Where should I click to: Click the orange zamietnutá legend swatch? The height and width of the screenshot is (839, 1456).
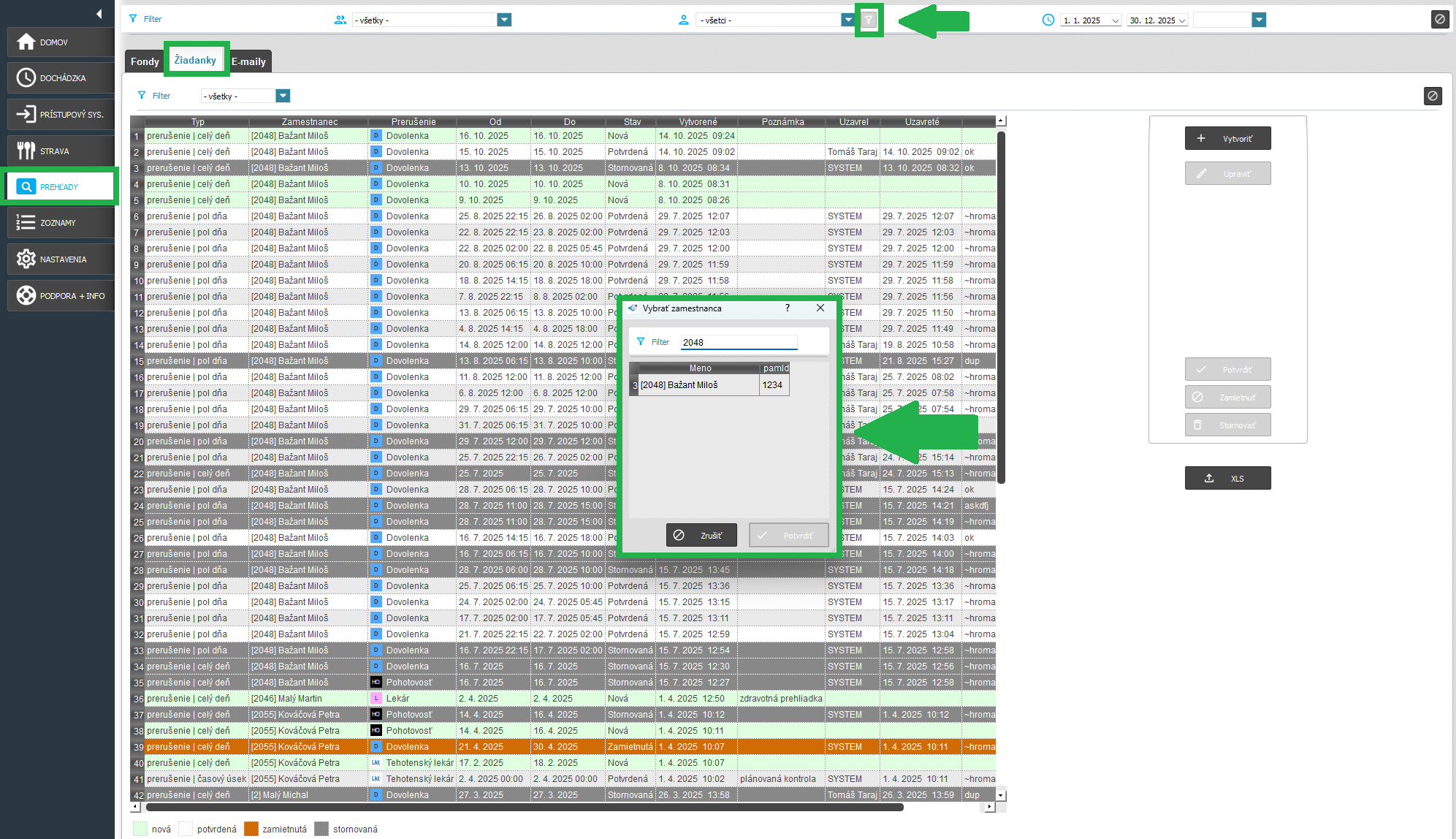251,829
